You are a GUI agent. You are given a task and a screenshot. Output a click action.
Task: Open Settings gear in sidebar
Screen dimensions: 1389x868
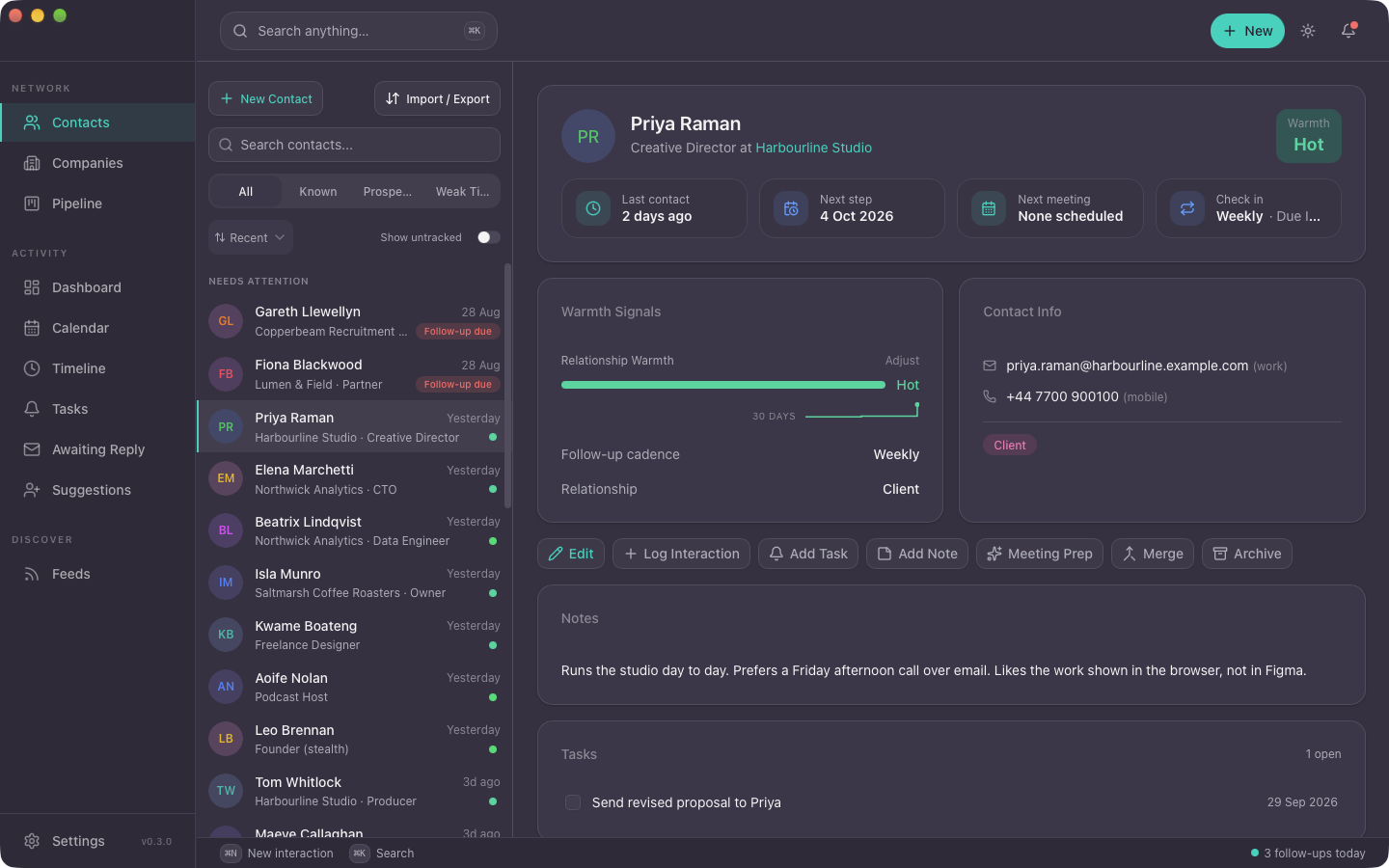coord(32,841)
